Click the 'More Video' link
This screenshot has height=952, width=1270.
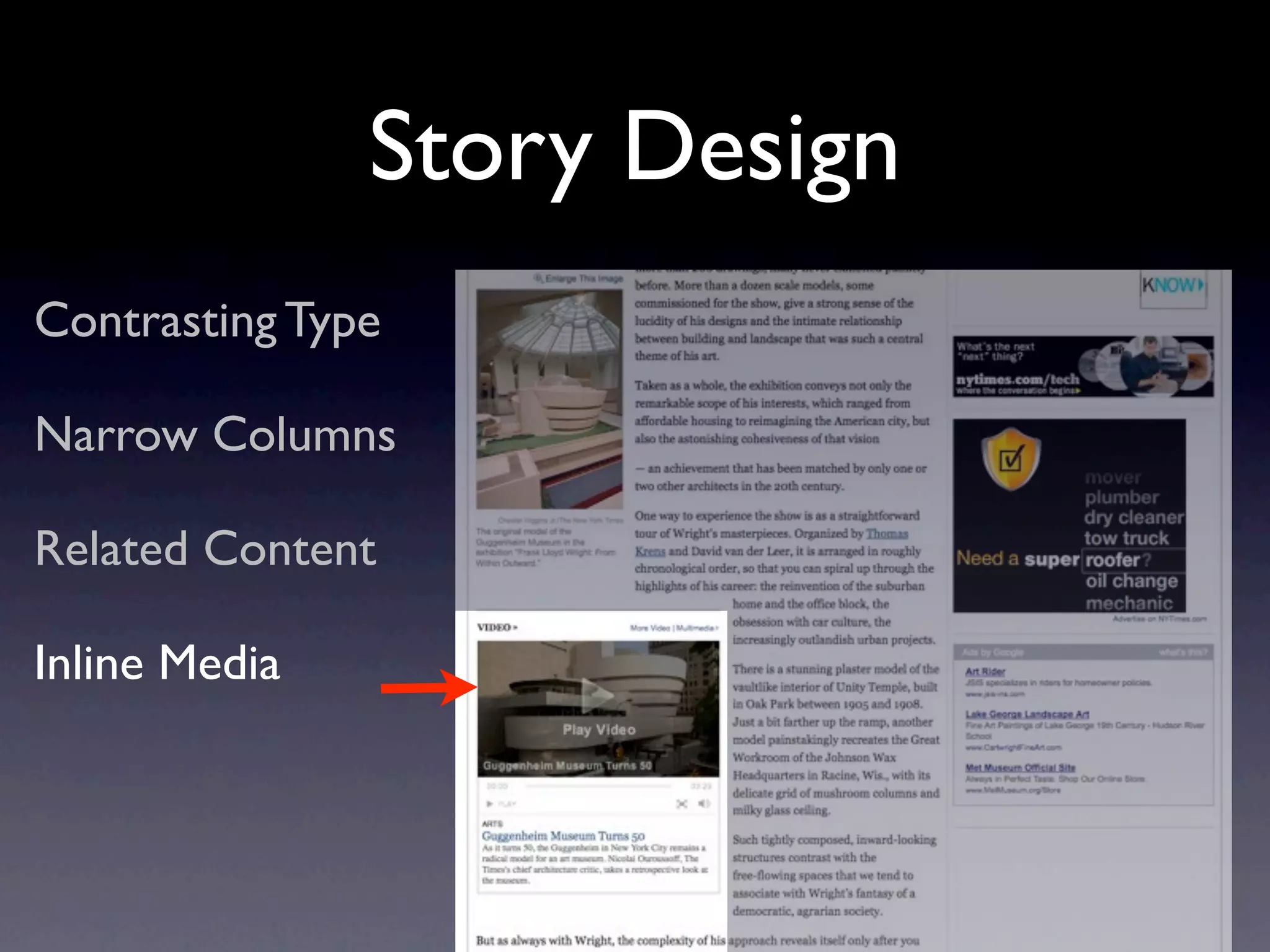click(651, 628)
